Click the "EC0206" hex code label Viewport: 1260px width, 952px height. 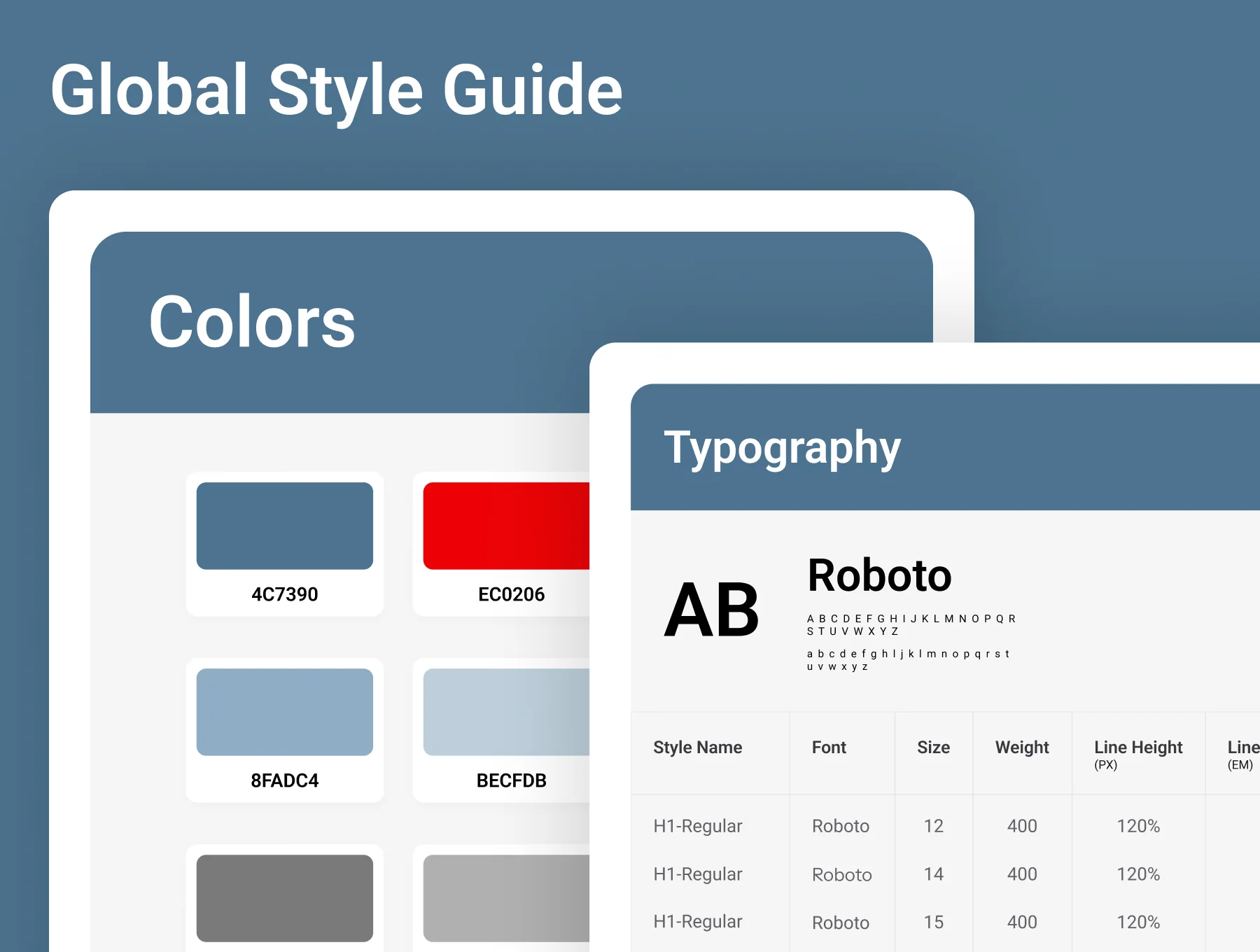511,594
